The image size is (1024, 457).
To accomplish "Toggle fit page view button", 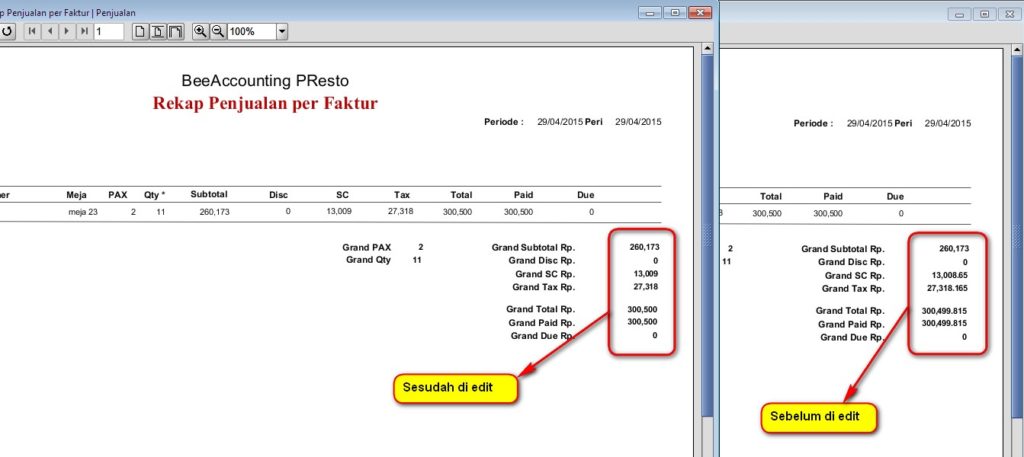I will (158, 32).
